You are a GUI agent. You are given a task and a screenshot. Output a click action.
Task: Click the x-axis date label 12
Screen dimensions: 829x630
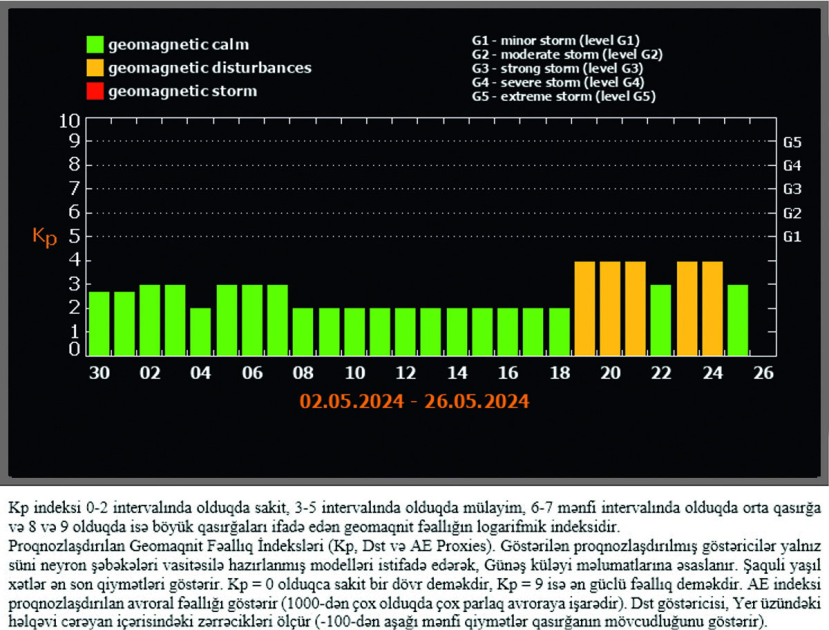pos(406,373)
